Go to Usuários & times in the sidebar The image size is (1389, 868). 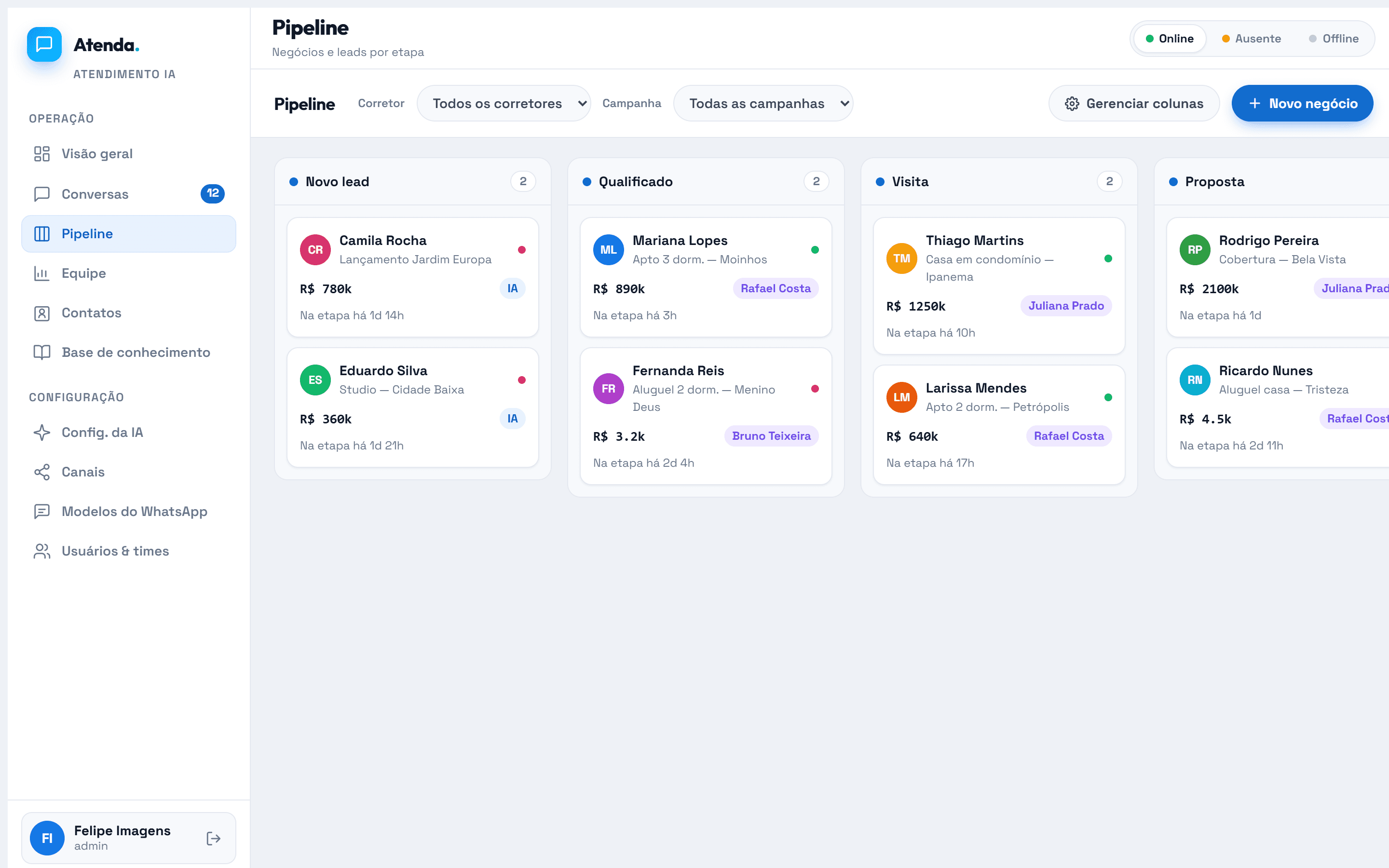tap(129, 551)
